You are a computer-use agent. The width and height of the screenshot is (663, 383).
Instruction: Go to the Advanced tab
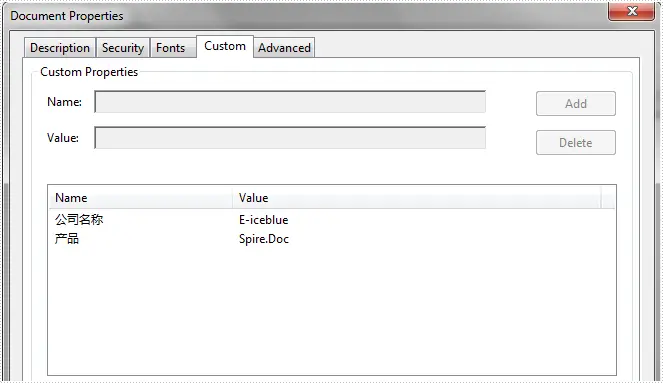click(x=284, y=48)
